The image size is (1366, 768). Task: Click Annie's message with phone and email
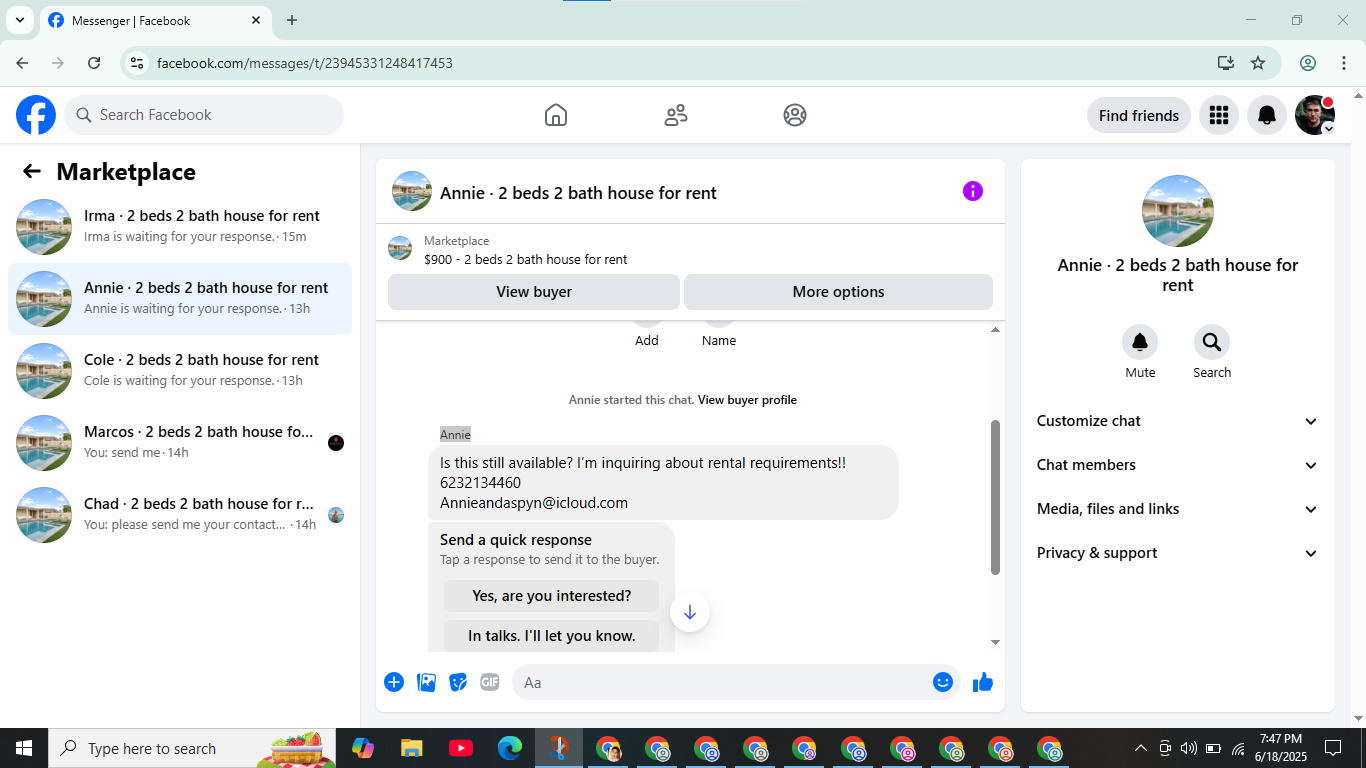663,482
